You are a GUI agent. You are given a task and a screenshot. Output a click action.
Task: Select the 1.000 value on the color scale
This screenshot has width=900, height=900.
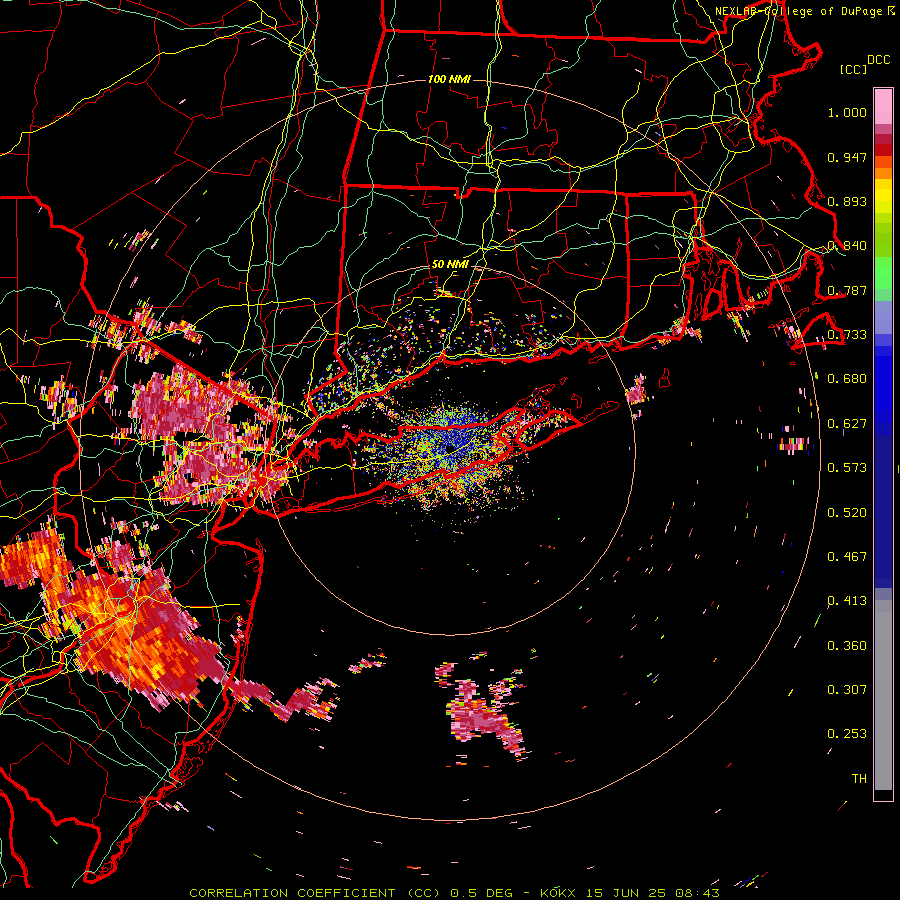point(847,112)
